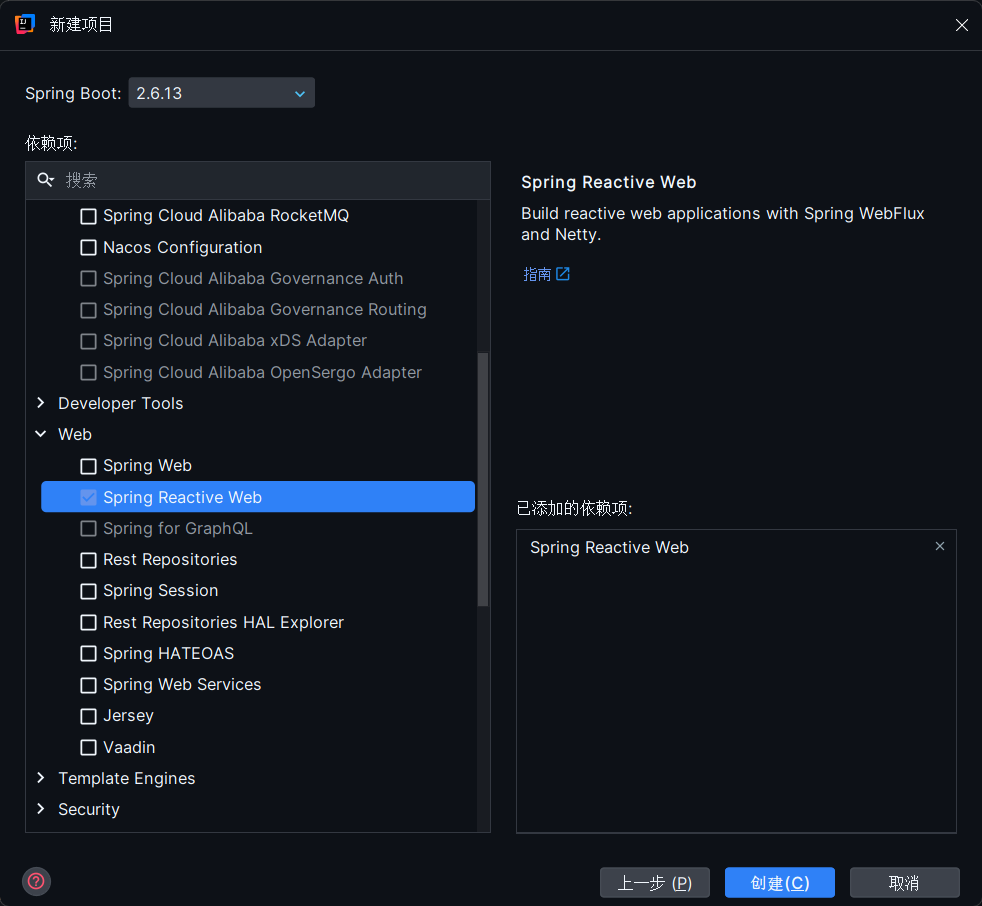The image size is (982, 906).
Task: Check Spring Cloud Alibaba xDS Adapter
Action: (88, 341)
